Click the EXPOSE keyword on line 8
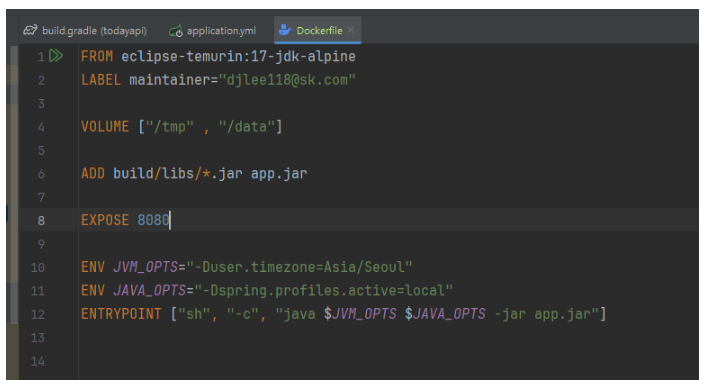This screenshot has height=387, width=707. point(105,220)
